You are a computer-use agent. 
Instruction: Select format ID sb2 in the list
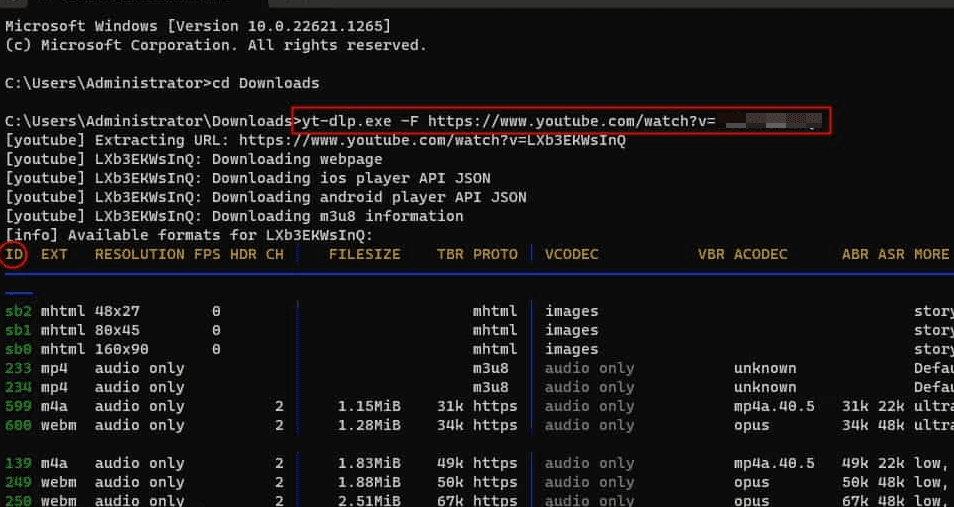18,311
